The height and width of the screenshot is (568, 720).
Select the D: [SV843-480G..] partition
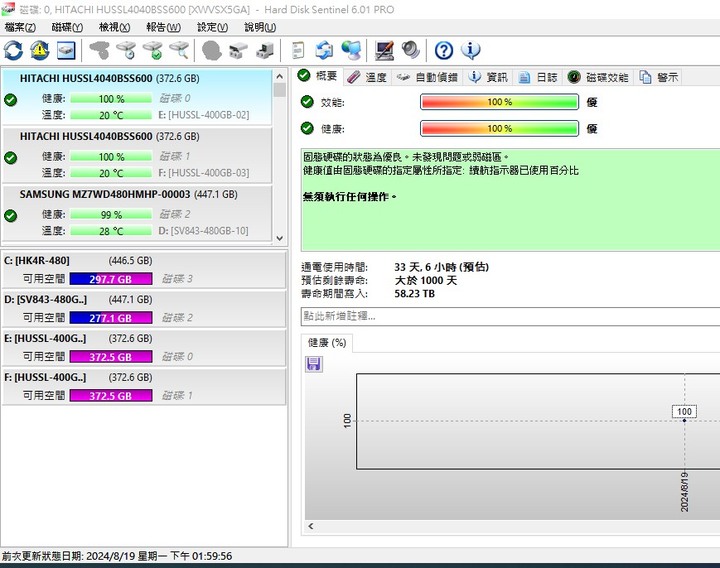[x=144, y=309]
